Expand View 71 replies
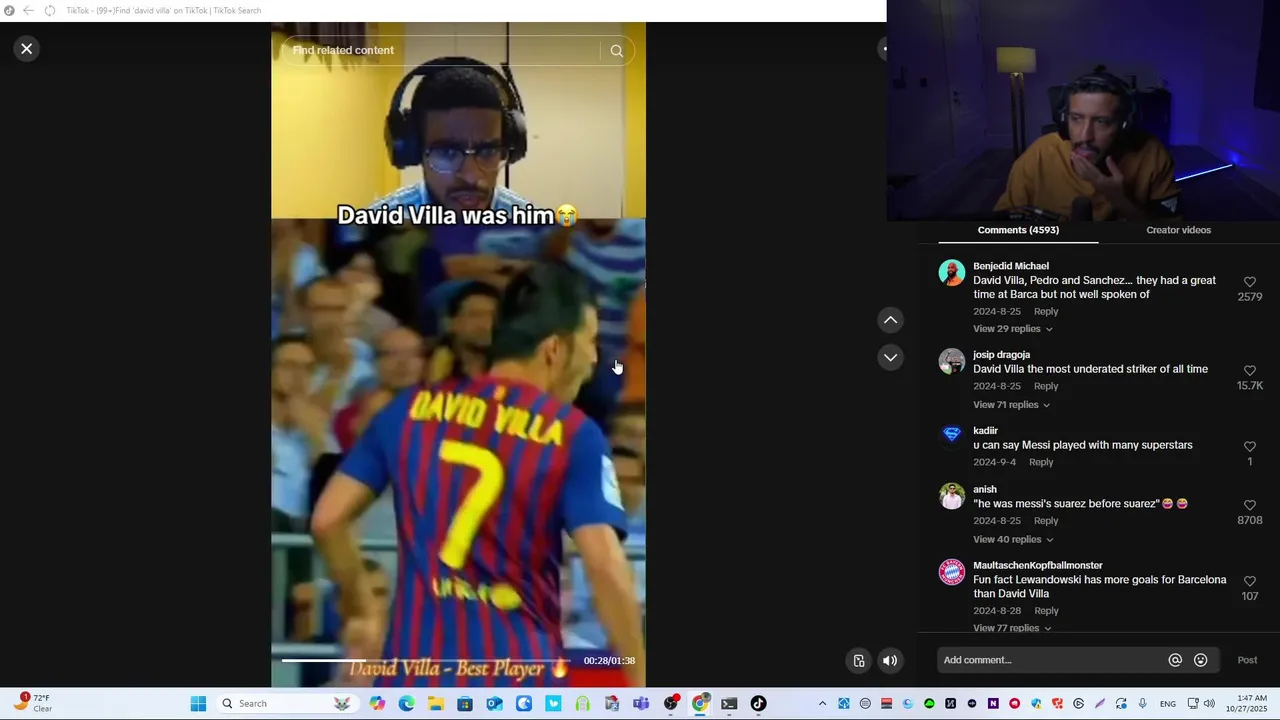1280x720 pixels. 1011,405
